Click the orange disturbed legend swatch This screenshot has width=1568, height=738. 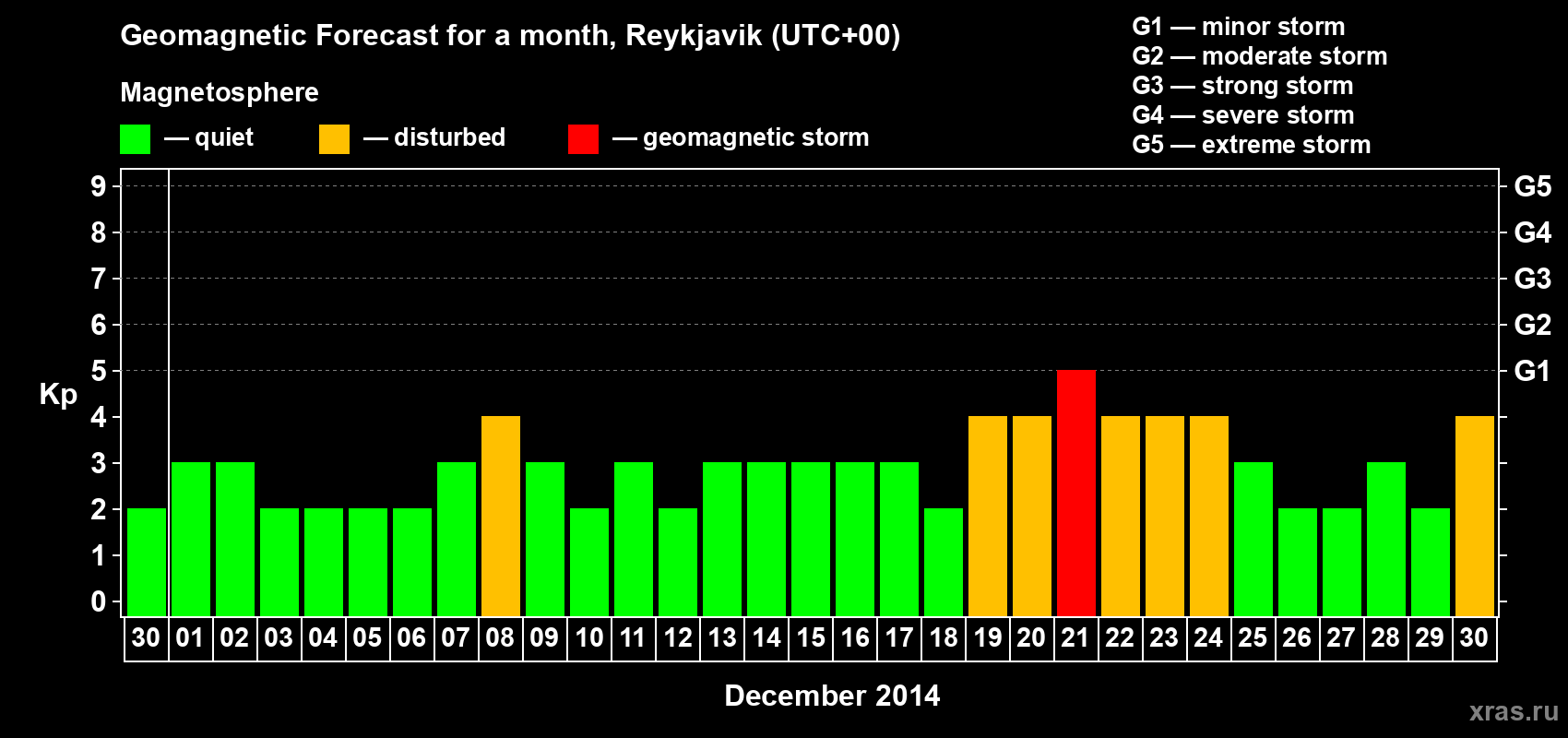click(334, 139)
